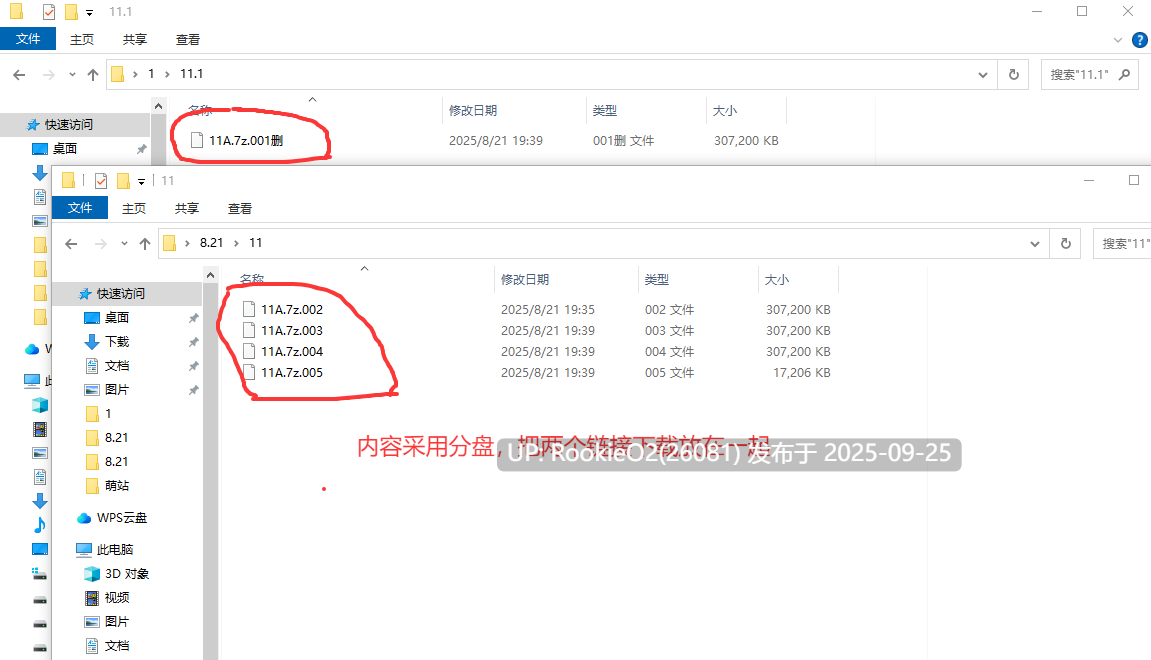Screen dimensions: 1151x660
Task: Click breadcrumb 1 in 11.1 window address bar
Action: point(151,74)
